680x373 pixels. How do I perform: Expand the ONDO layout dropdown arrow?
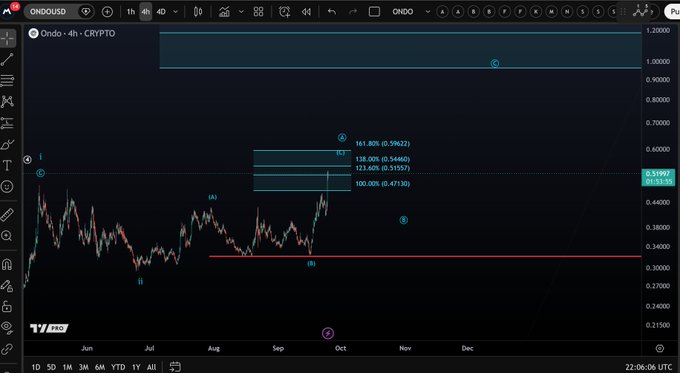428,12
